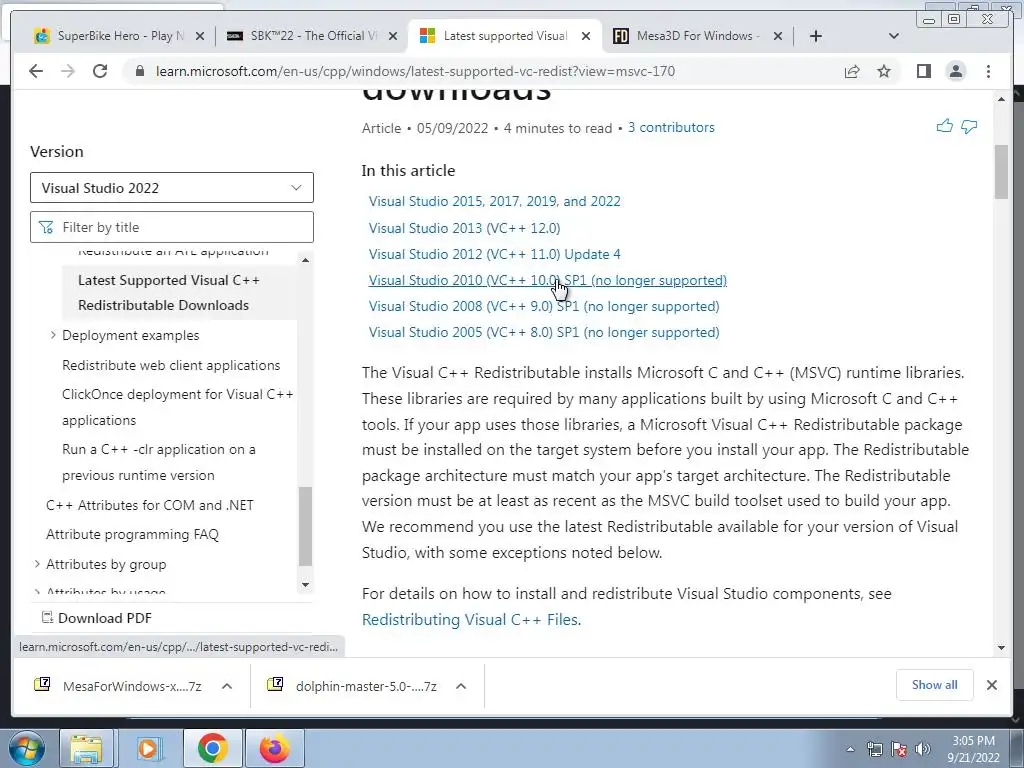Open the tab search chevron
Image resolution: width=1024 pixels, height=768 pixels.
[894, 36]
